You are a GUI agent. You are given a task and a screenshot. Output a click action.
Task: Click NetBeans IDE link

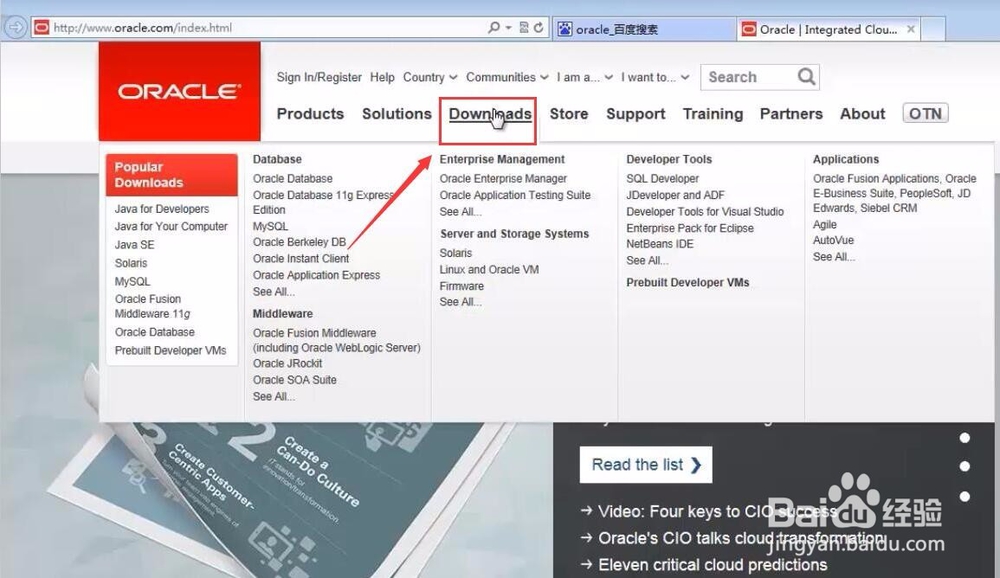tap(659, 244)
